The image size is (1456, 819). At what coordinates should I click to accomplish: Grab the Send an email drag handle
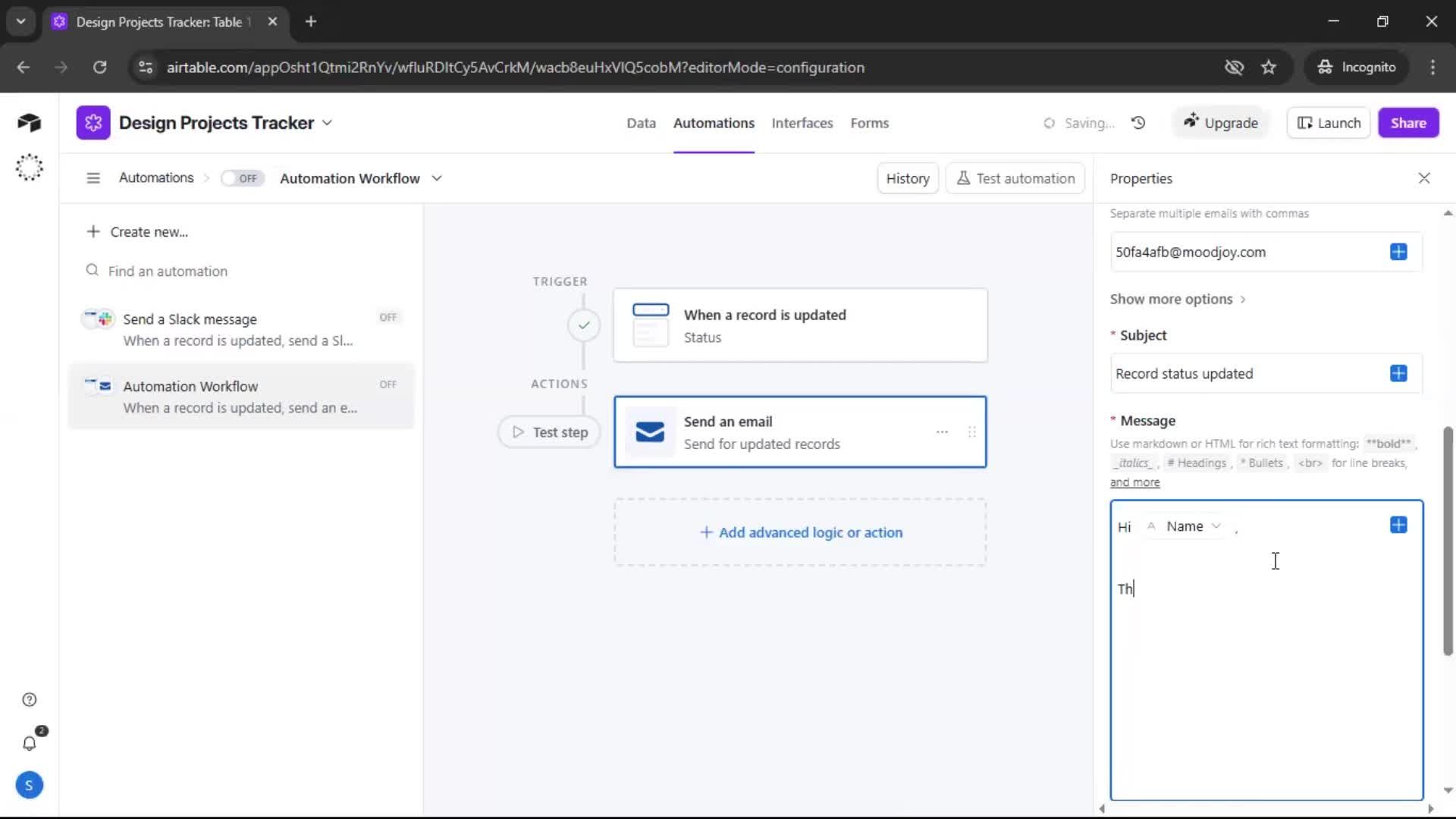tap(971, 432)
